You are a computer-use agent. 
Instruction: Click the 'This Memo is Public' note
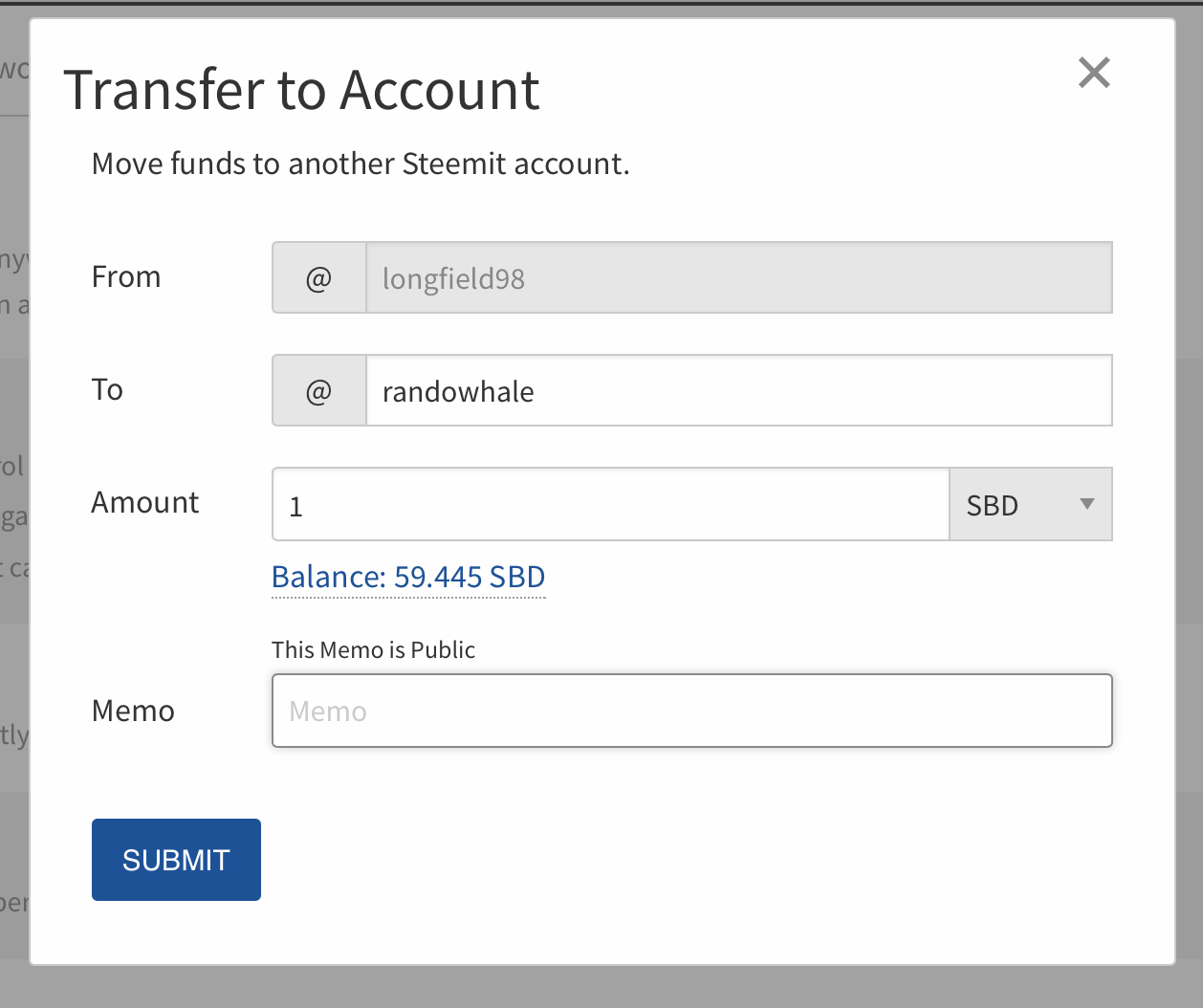pos(373,649)
